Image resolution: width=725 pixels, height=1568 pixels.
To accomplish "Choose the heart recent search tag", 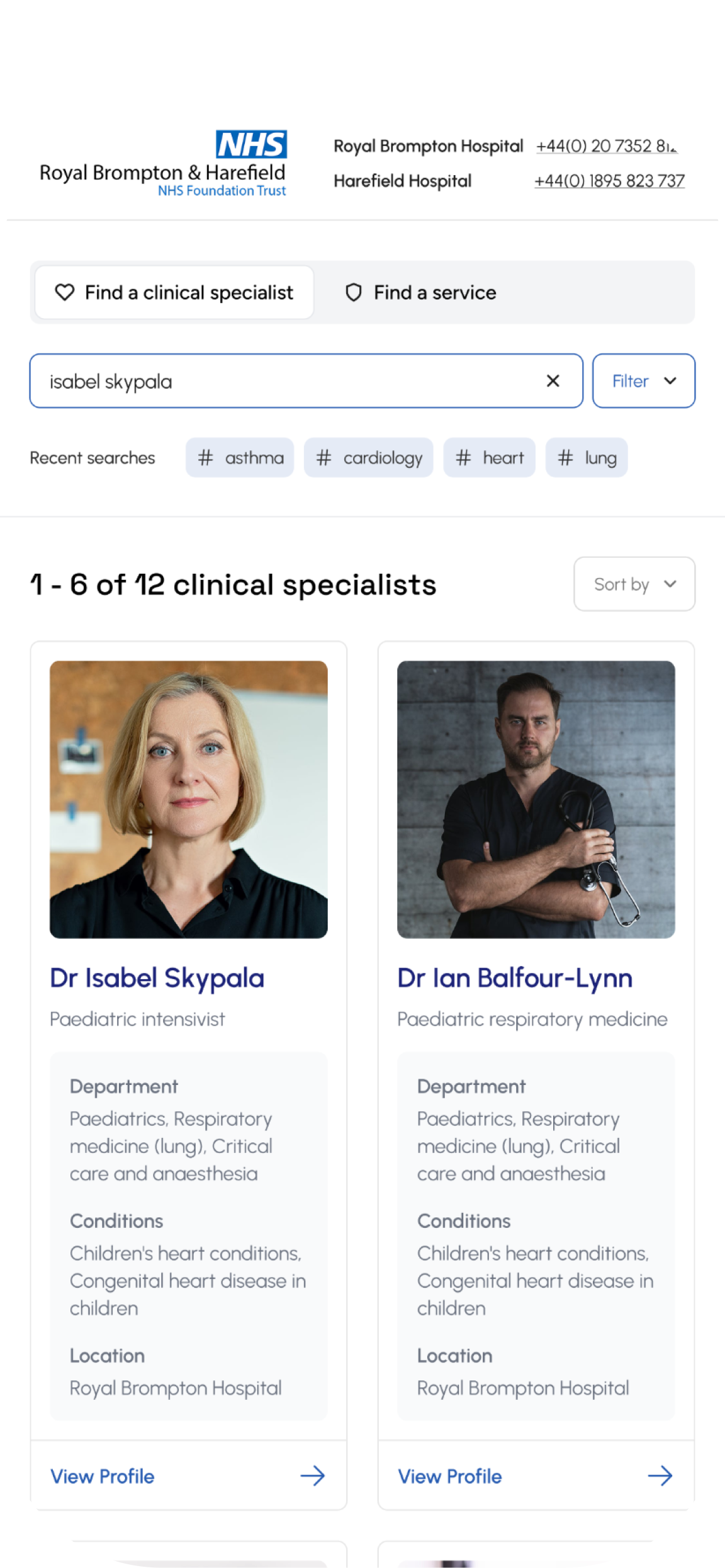I will tap(490, 458).
